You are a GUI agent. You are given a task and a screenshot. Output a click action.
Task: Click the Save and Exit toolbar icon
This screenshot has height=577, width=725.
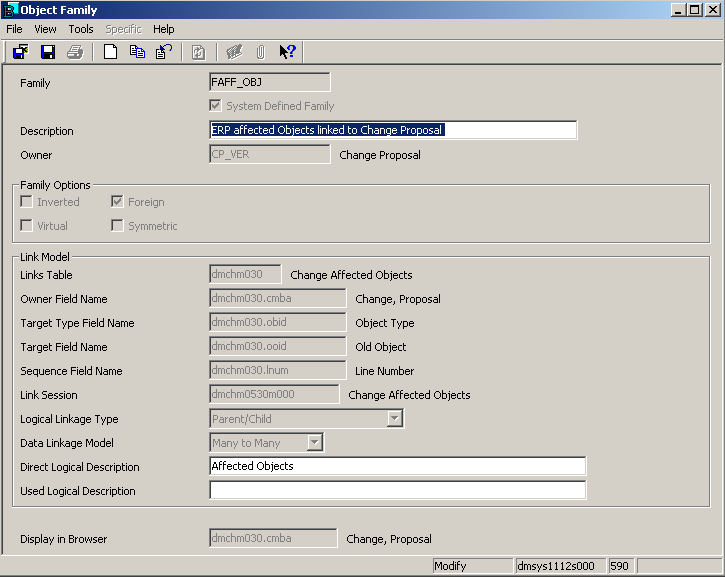click(x=20, y=52)
